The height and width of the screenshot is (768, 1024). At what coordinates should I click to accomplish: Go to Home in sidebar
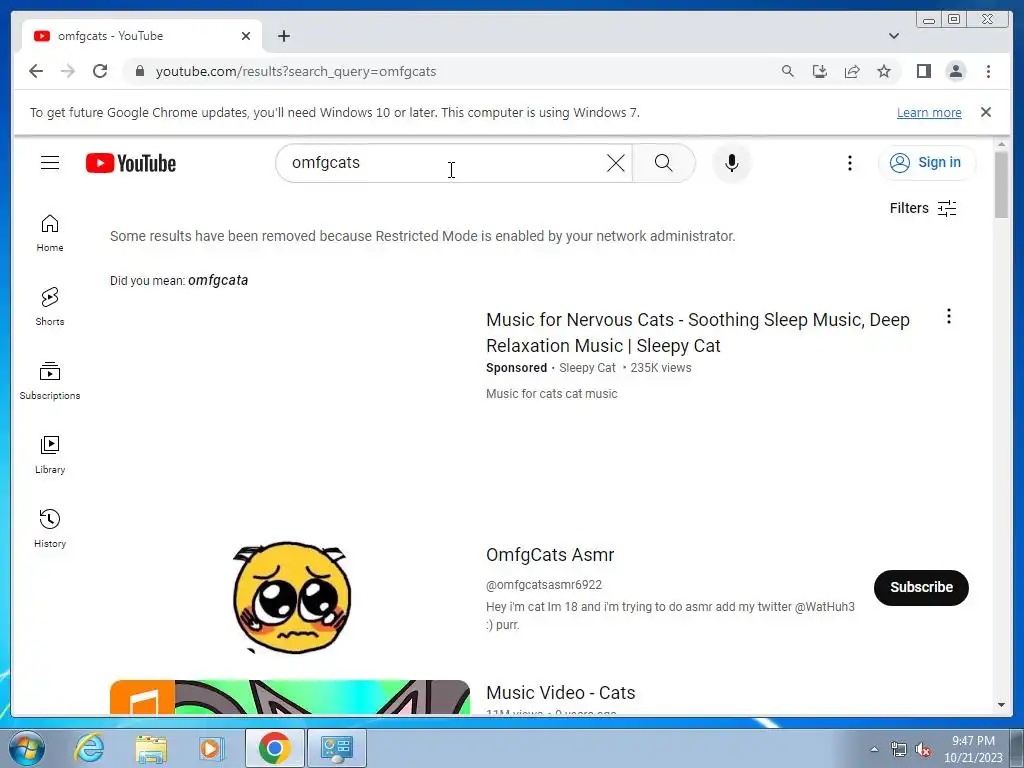pyautogui.click(x=50, y=233)
